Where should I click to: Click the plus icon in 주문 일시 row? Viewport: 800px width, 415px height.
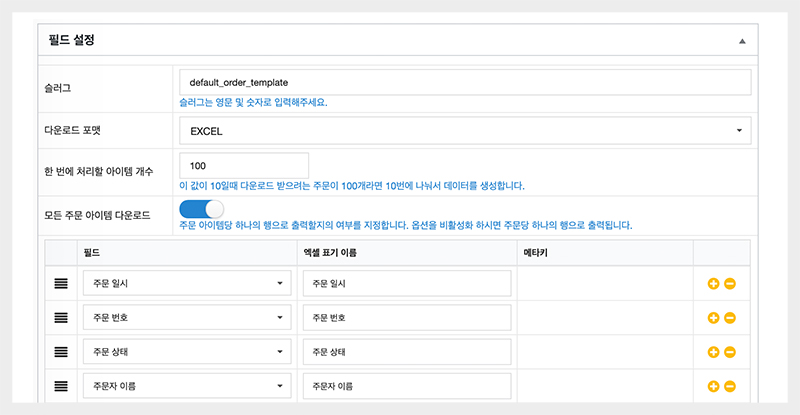[x=713, y=284]
